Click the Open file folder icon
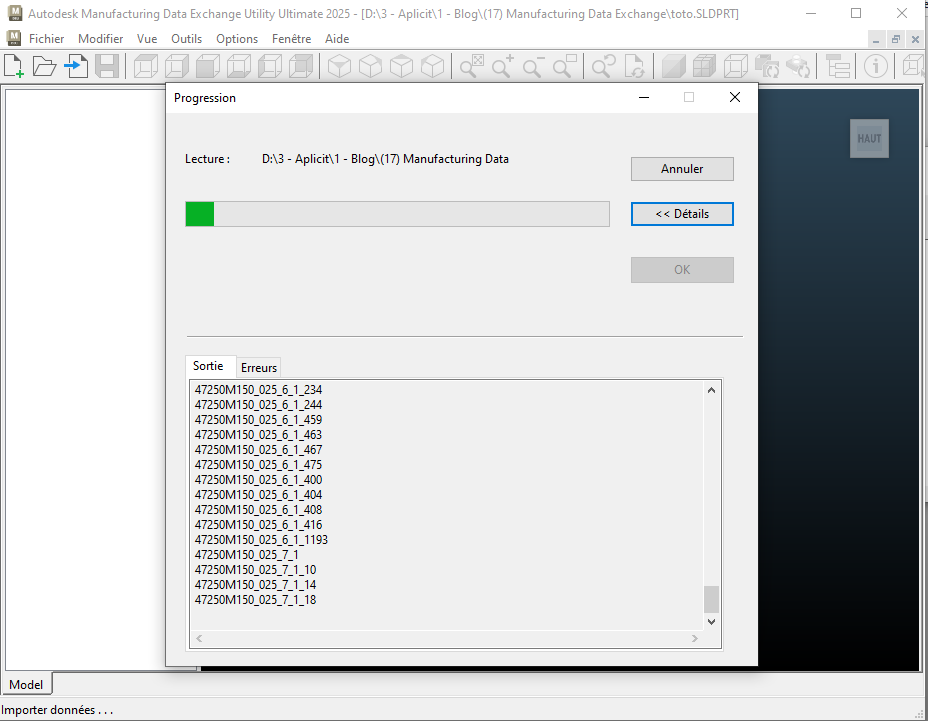The width and height of the screenshot is (928, 721). coord(44,66)
